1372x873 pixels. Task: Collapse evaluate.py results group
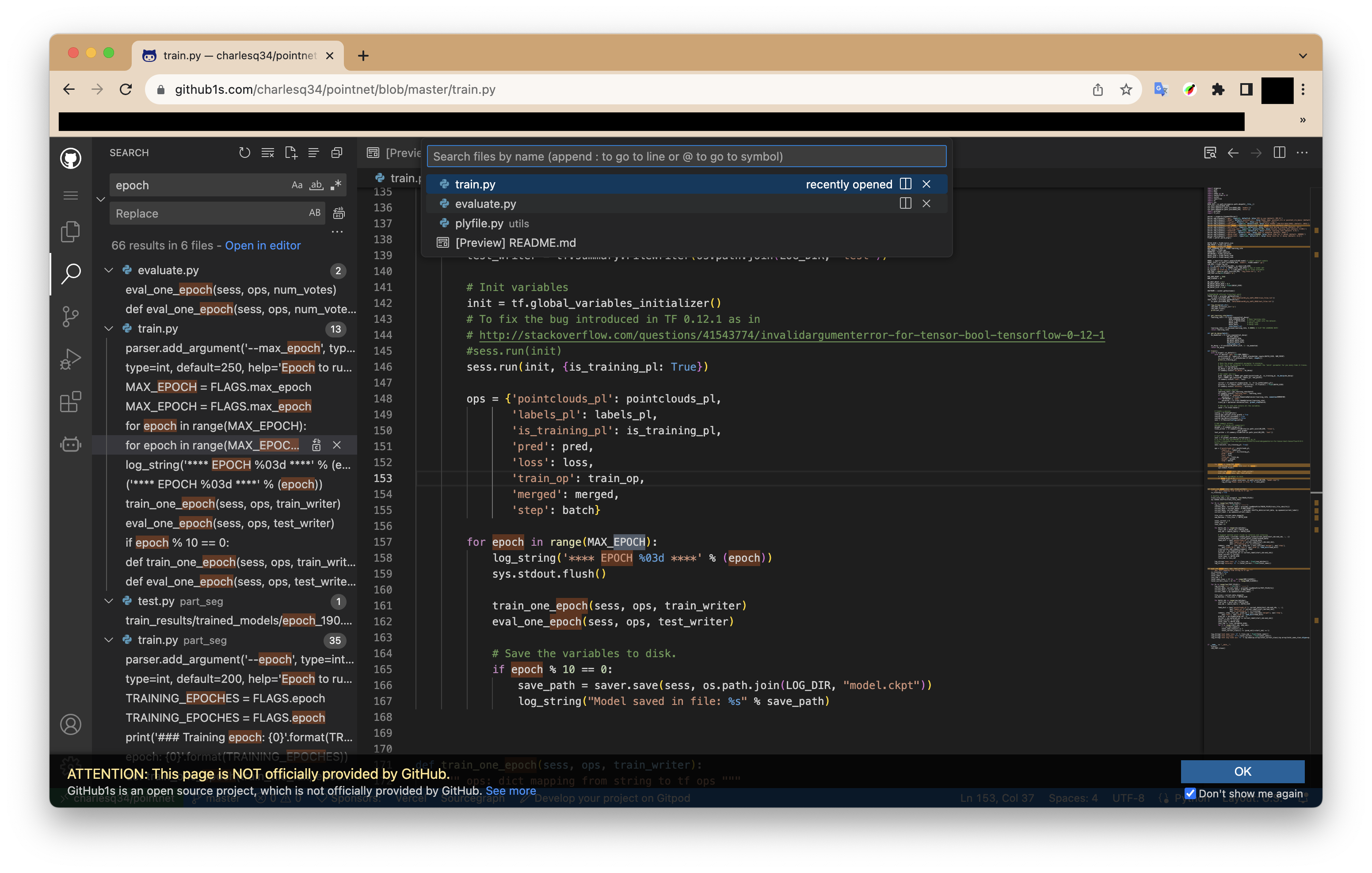(109, 270)
